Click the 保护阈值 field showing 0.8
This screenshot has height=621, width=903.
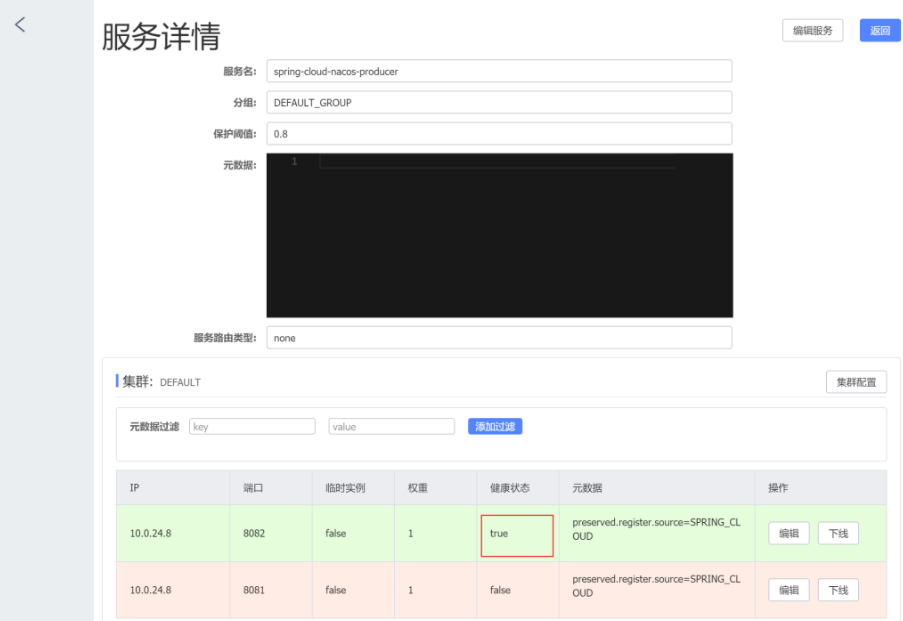pos(498,133)
